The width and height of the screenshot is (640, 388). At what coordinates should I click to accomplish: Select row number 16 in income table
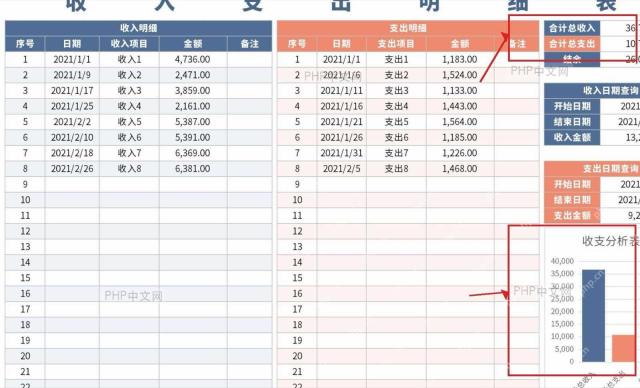coord(25,293)
